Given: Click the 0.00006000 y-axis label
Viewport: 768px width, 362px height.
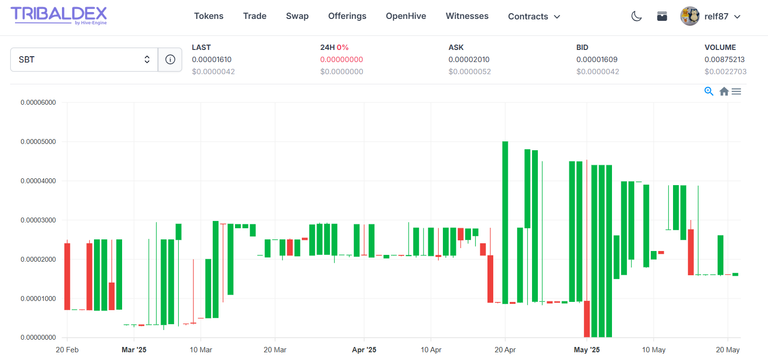Looking at the screenshot, I should coord(38,102).
